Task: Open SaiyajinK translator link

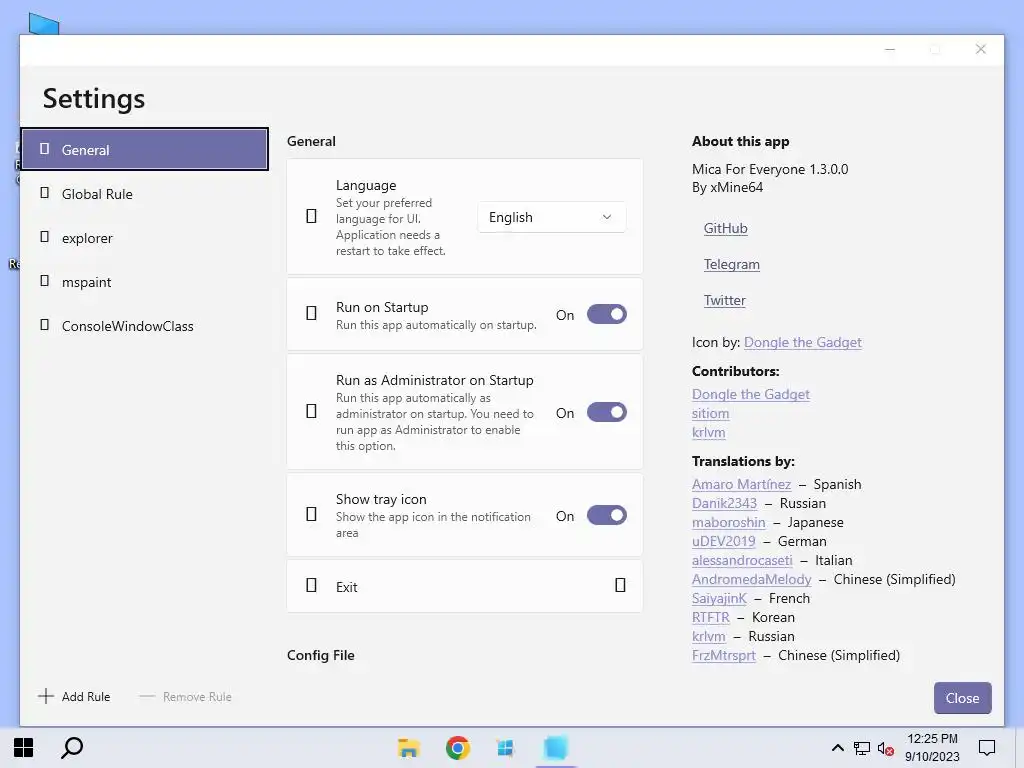Action: tap(719, 598)
